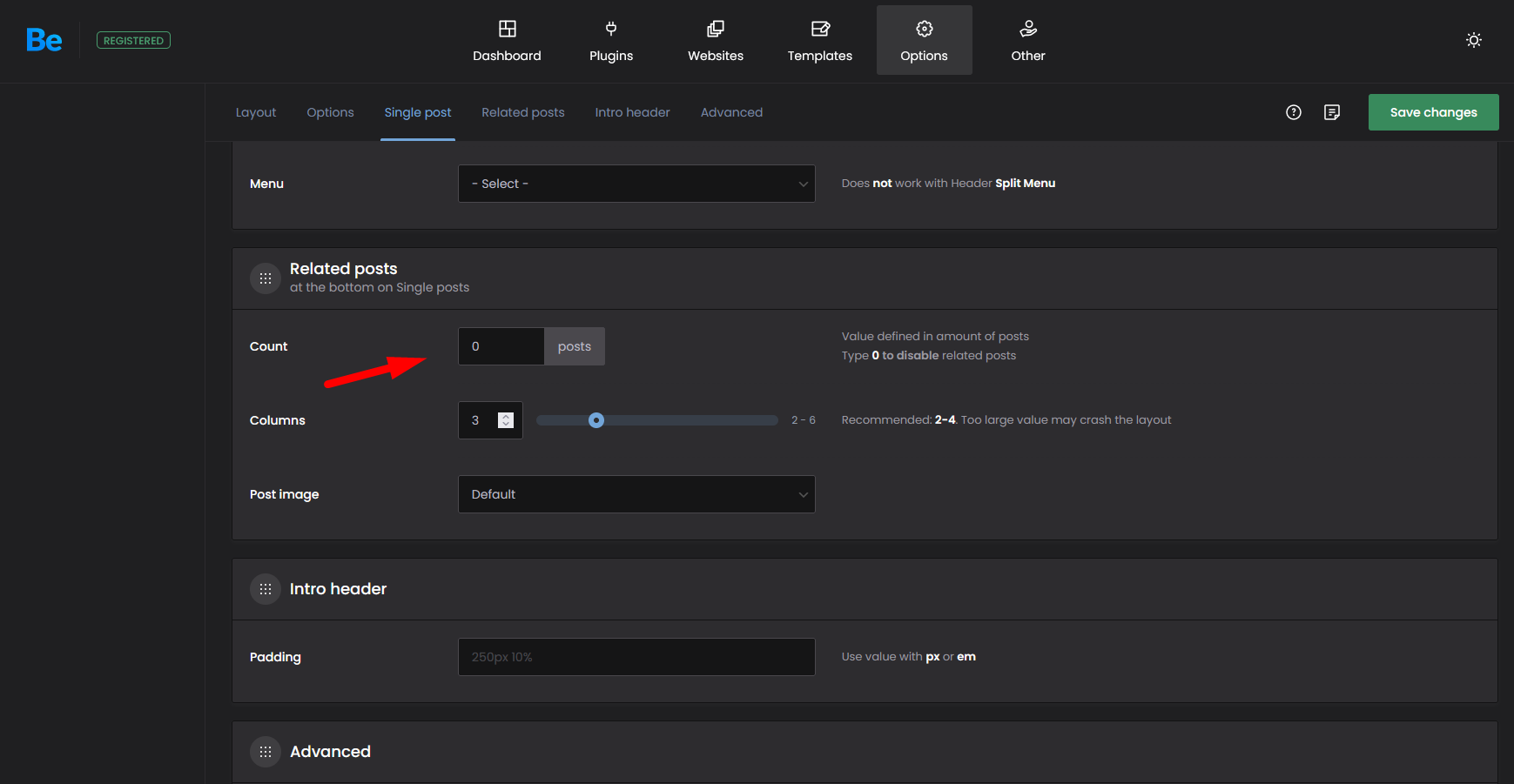The image size is (1514, 784).
Task: Toggle light mode with the sun icon
Action: tap(1474, 40)
